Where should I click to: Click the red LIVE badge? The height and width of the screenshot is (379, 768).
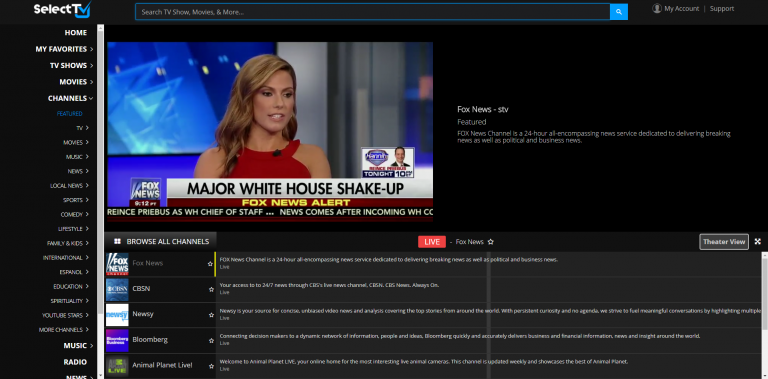pos(432,242)
